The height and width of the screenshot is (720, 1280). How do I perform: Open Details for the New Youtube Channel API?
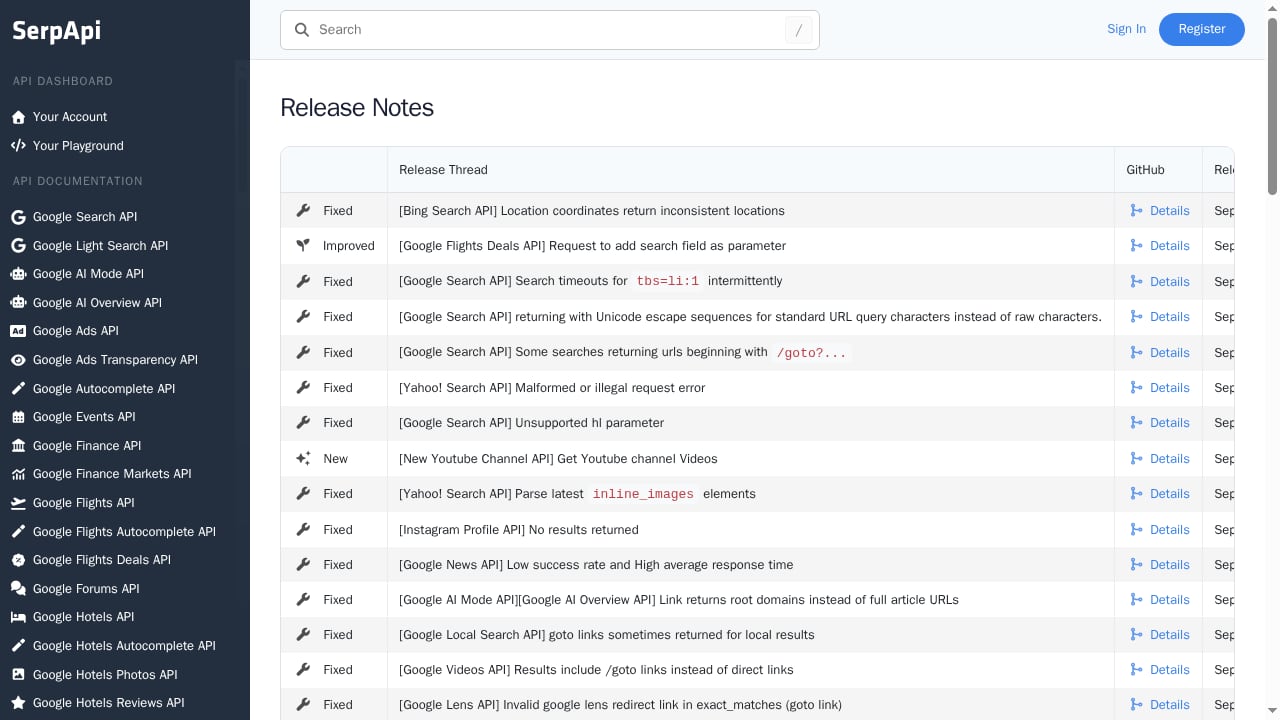pos(1160,459)
